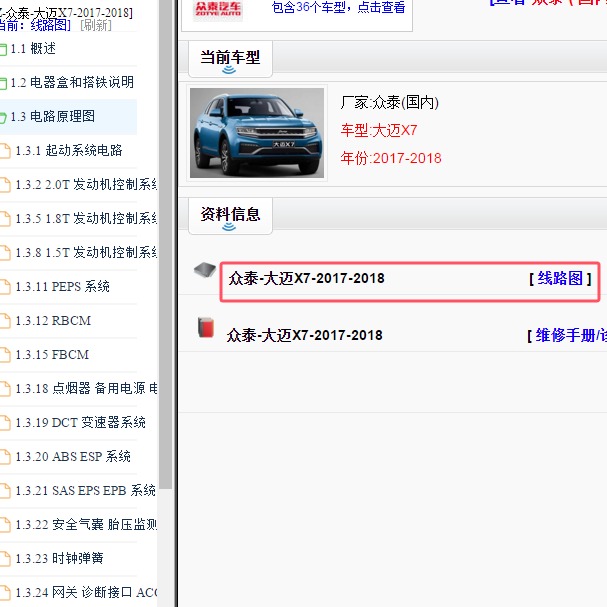Click page icon beside 1.3.23 时钟弹簧
The height and width of the screenshot is (607, 607).
tap(5, 559)
